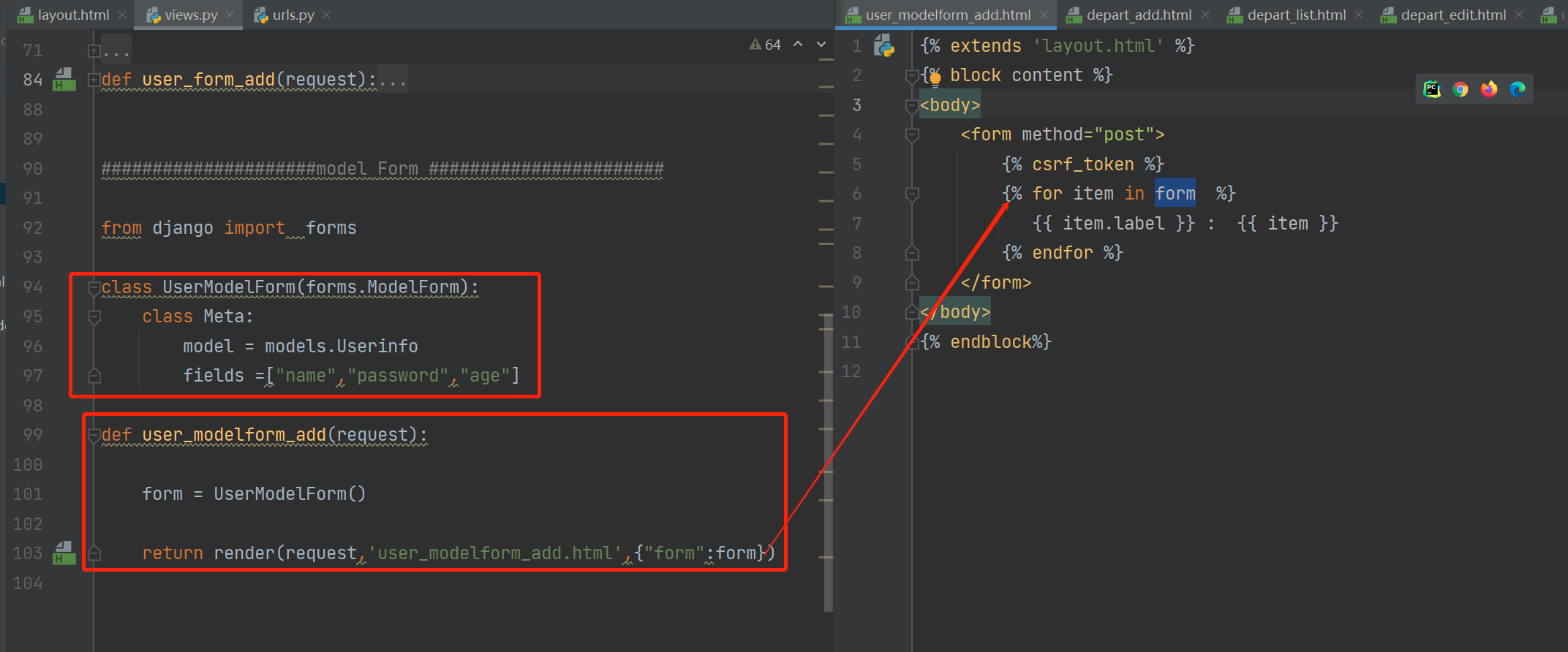Click 'user_modelform_add.html' string in render call
The height and width of the screenshot is (652, 1568).
[495, 553]
